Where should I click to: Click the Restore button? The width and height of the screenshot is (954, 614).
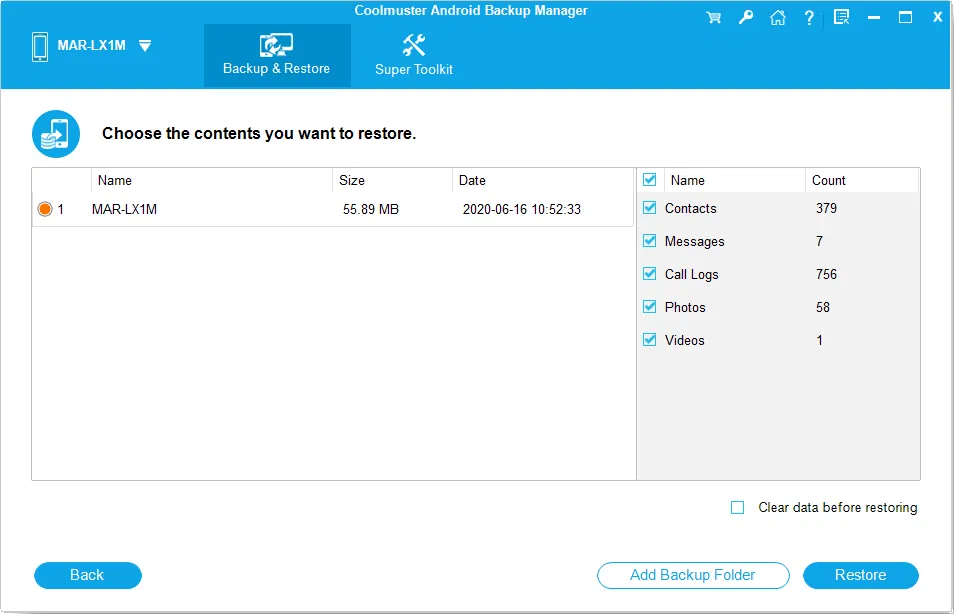pos(860,575)
